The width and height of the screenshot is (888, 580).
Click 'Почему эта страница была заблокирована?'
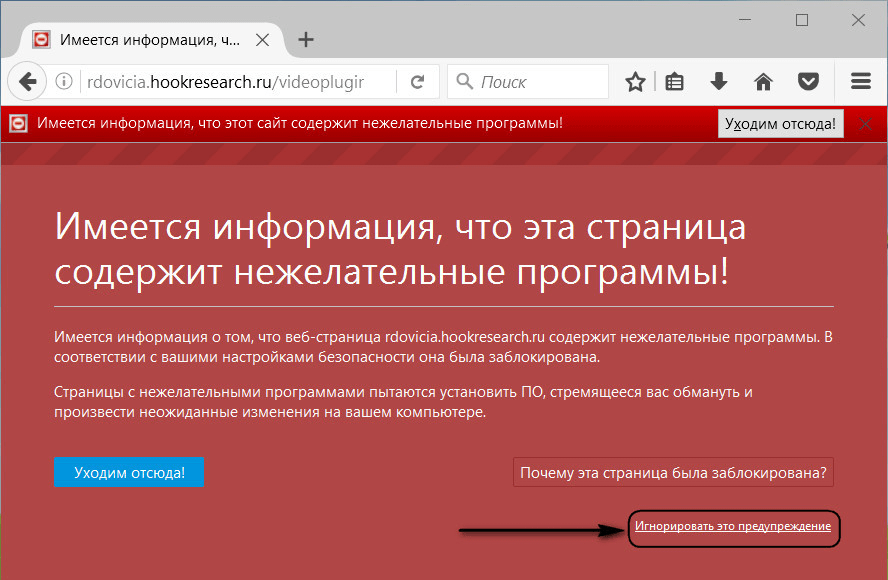coord(672,473)
